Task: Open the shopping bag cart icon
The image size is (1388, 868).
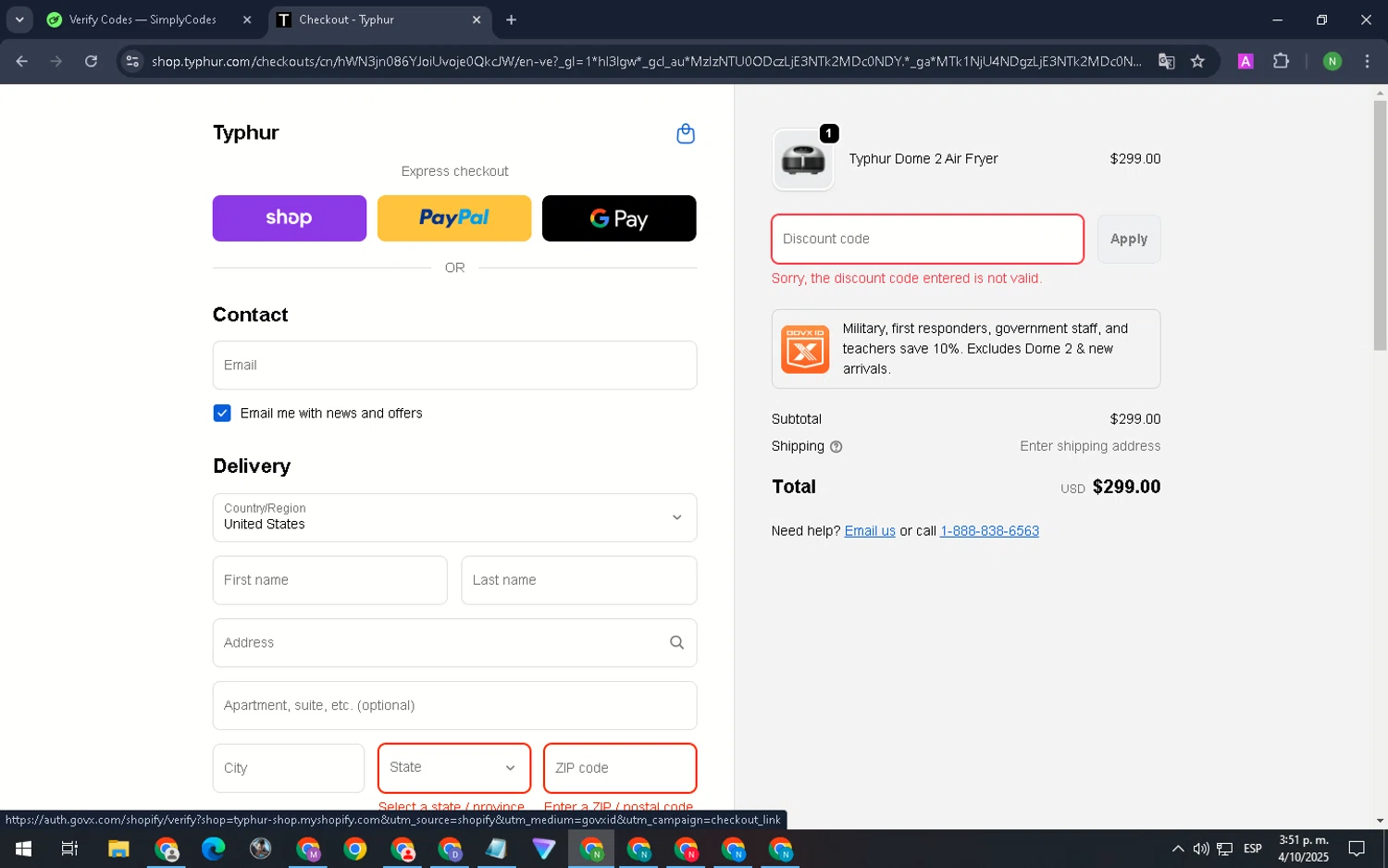Action: 686,134
